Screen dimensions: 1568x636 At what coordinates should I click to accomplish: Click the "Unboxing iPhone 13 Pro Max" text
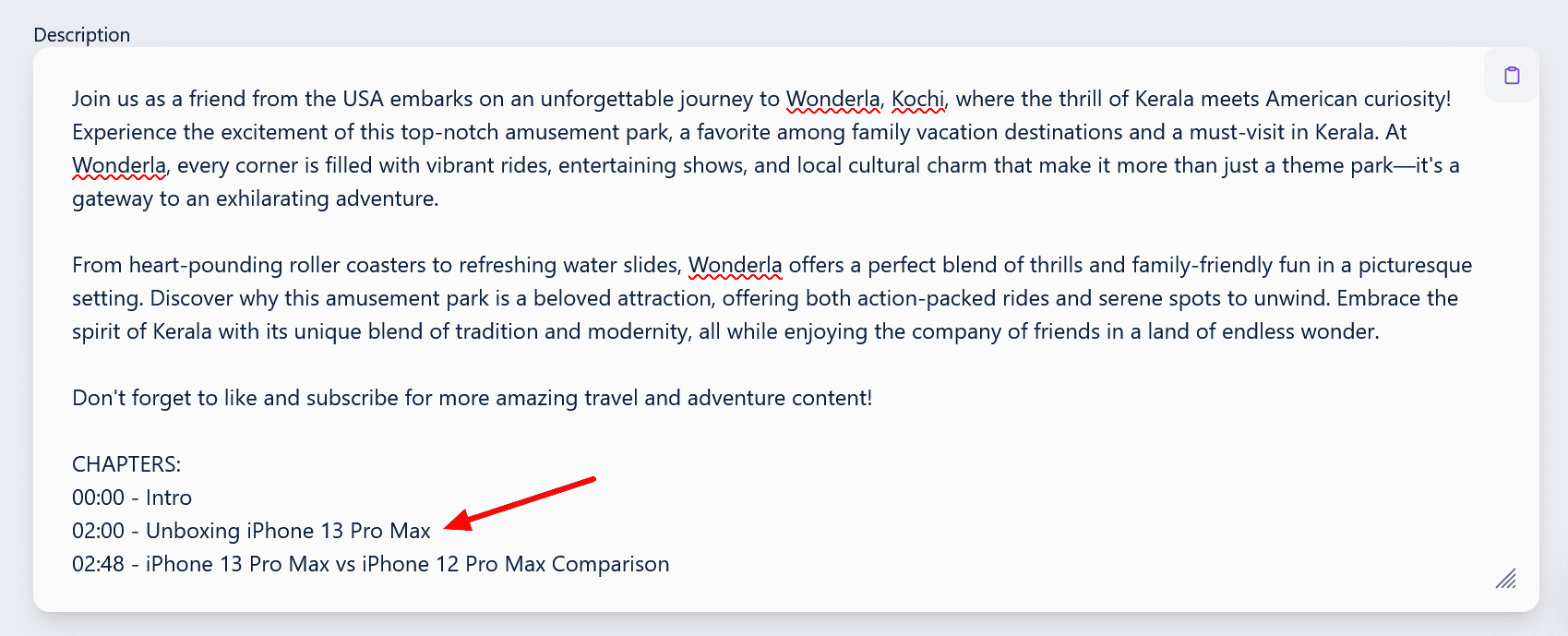[288, 531]
